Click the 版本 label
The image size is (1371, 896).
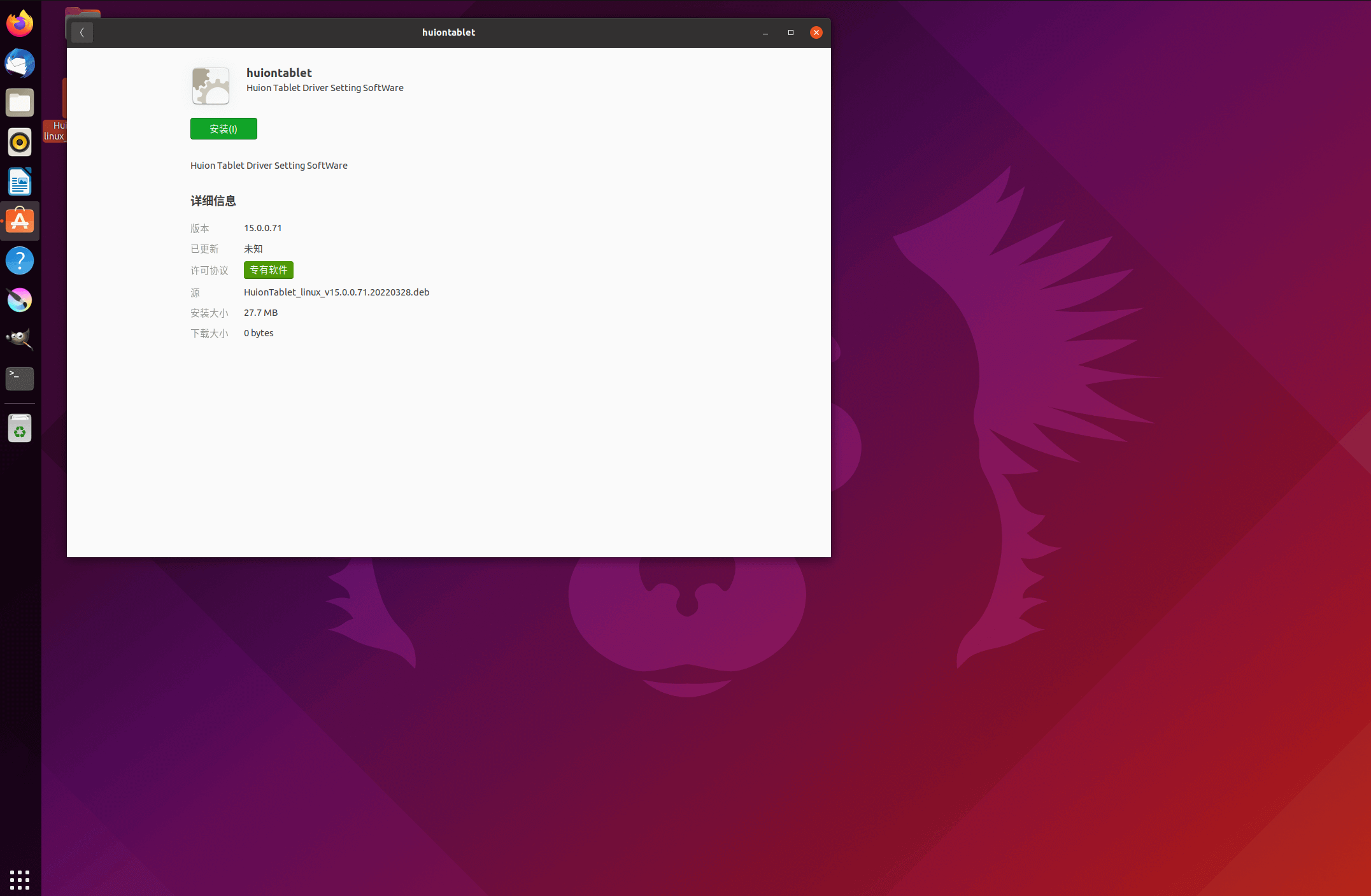tap(200, 228)
